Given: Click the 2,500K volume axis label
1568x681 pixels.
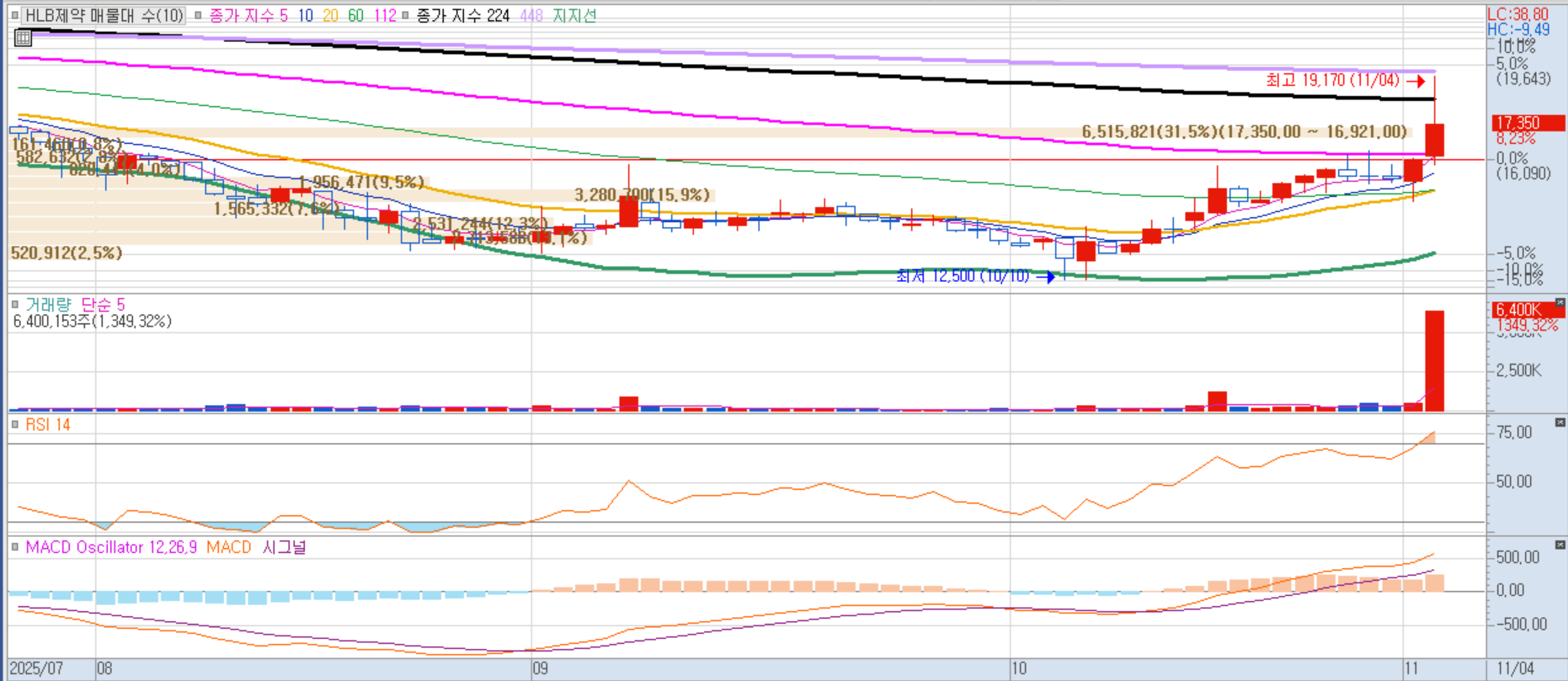Looking at the screenshot, I should pyautogui.click(x=1518, y=370).
